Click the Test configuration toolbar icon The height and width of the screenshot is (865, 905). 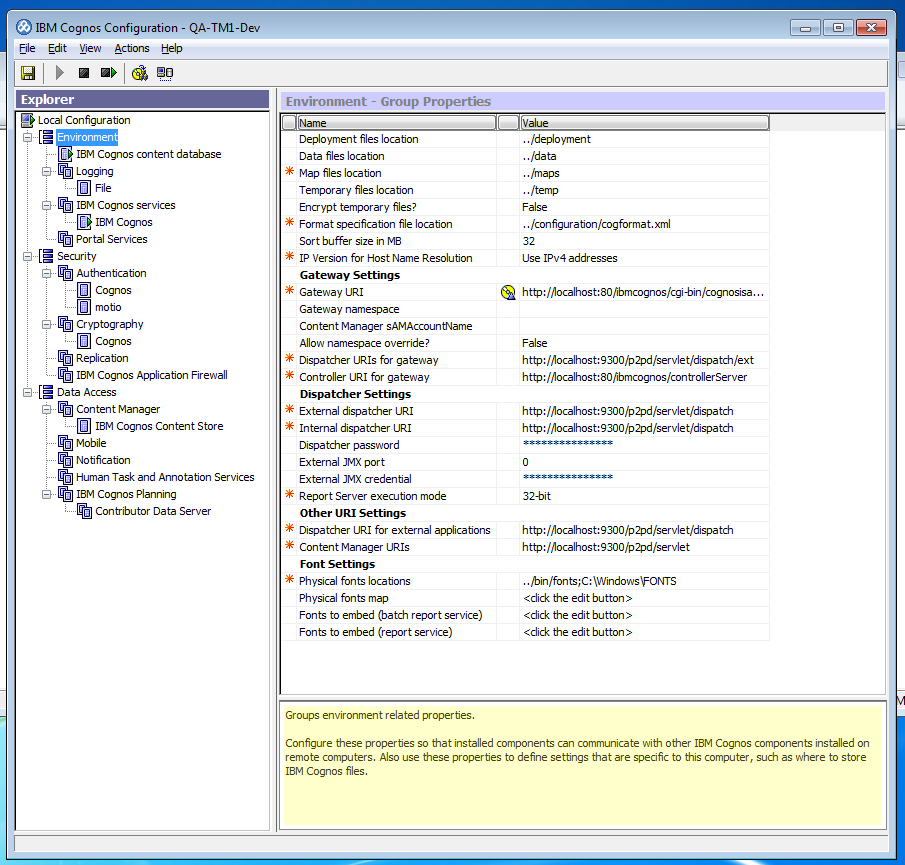coord(140,73)
